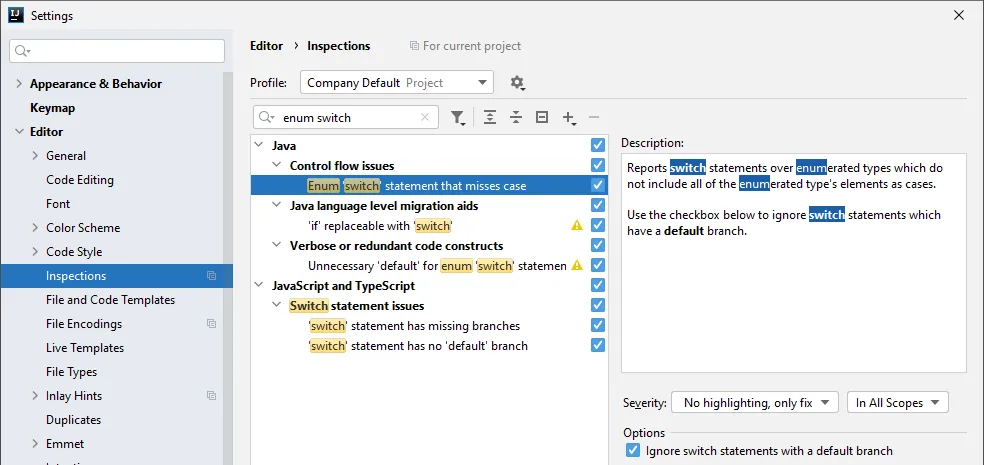Open the inspection filter funnel menu
This screenshot has width=984, height=465.
click(x=457, y=118)
